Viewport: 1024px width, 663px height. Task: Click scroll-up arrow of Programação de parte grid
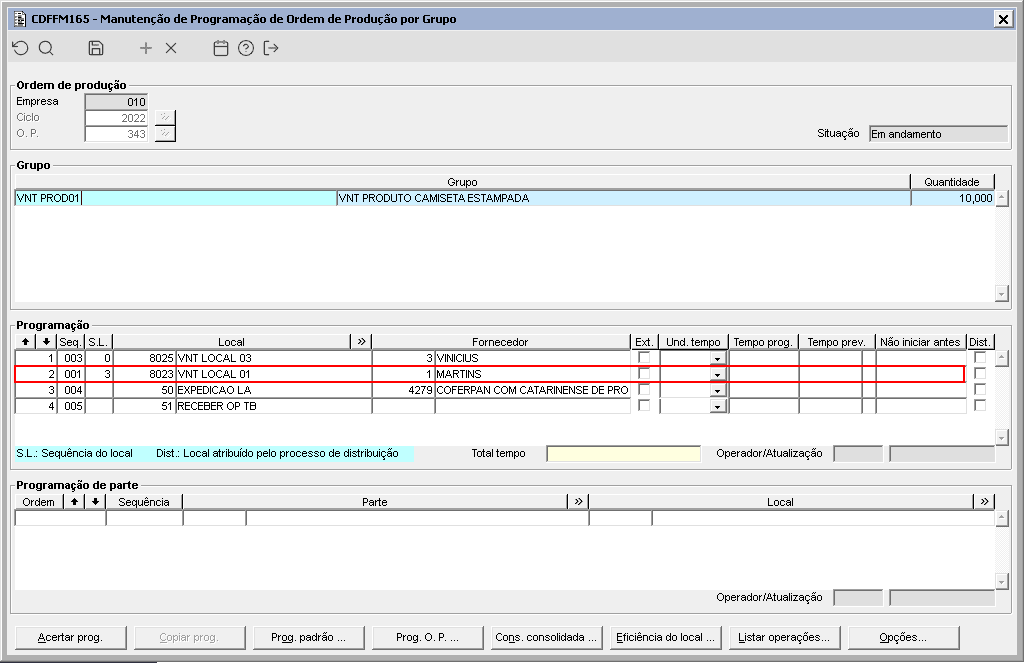click(1002, 518)
